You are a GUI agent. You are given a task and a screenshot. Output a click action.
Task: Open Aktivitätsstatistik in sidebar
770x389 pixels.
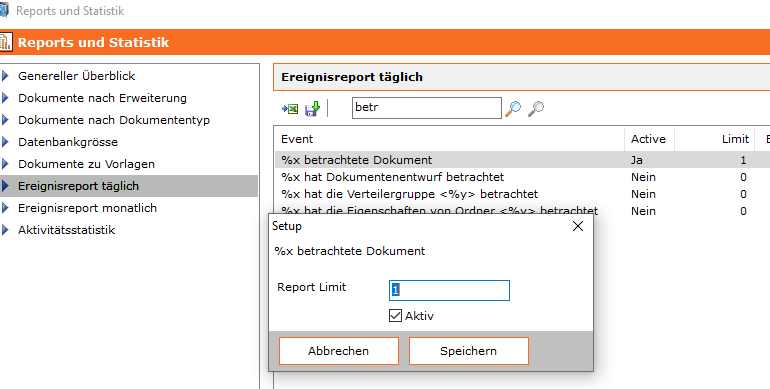tap(66, 230)
